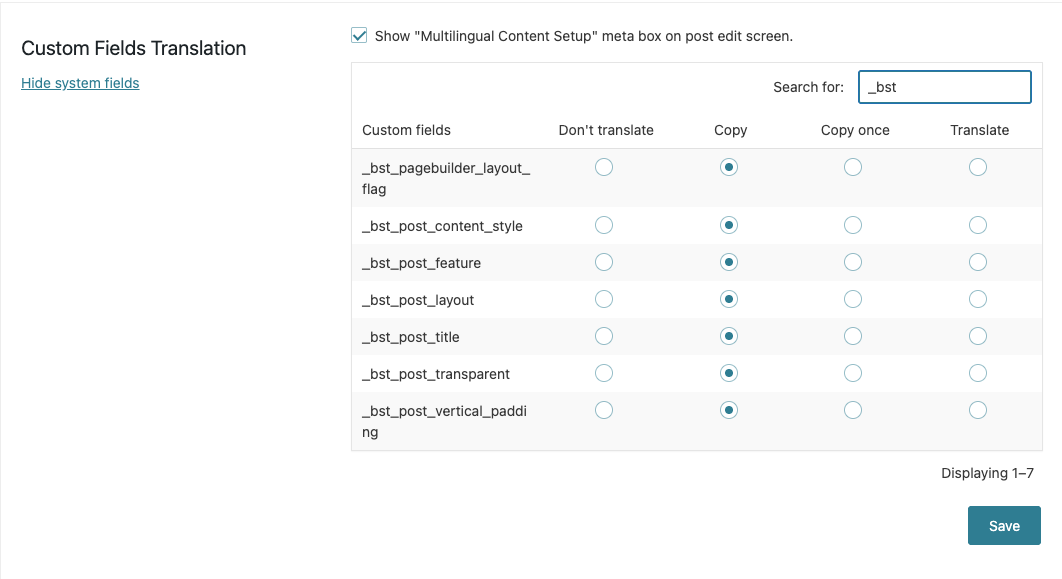Set _bst_post_title to Translate
Viewport: 1062px width, 579px height.
coord(978,337)
